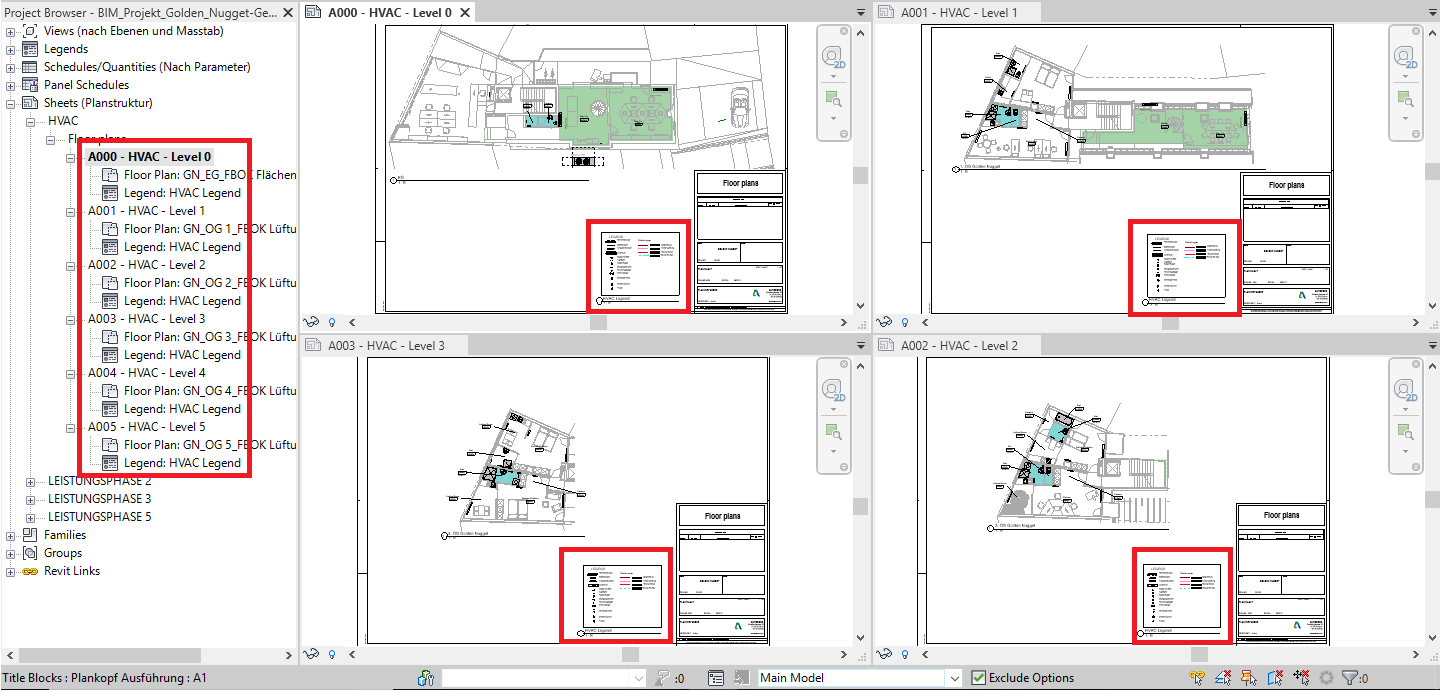1440x690 pixels.
Task: Switch to the A002 - HVAC - Level 2 tab
Action: coord(959,345)
